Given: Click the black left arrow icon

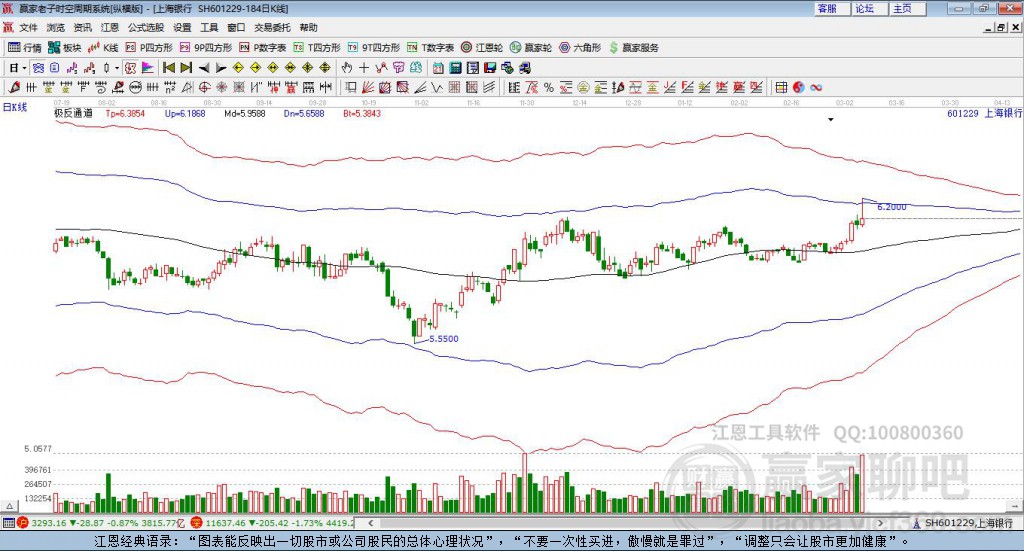Looking at the screenshot, I should click(x=204, y=68).
